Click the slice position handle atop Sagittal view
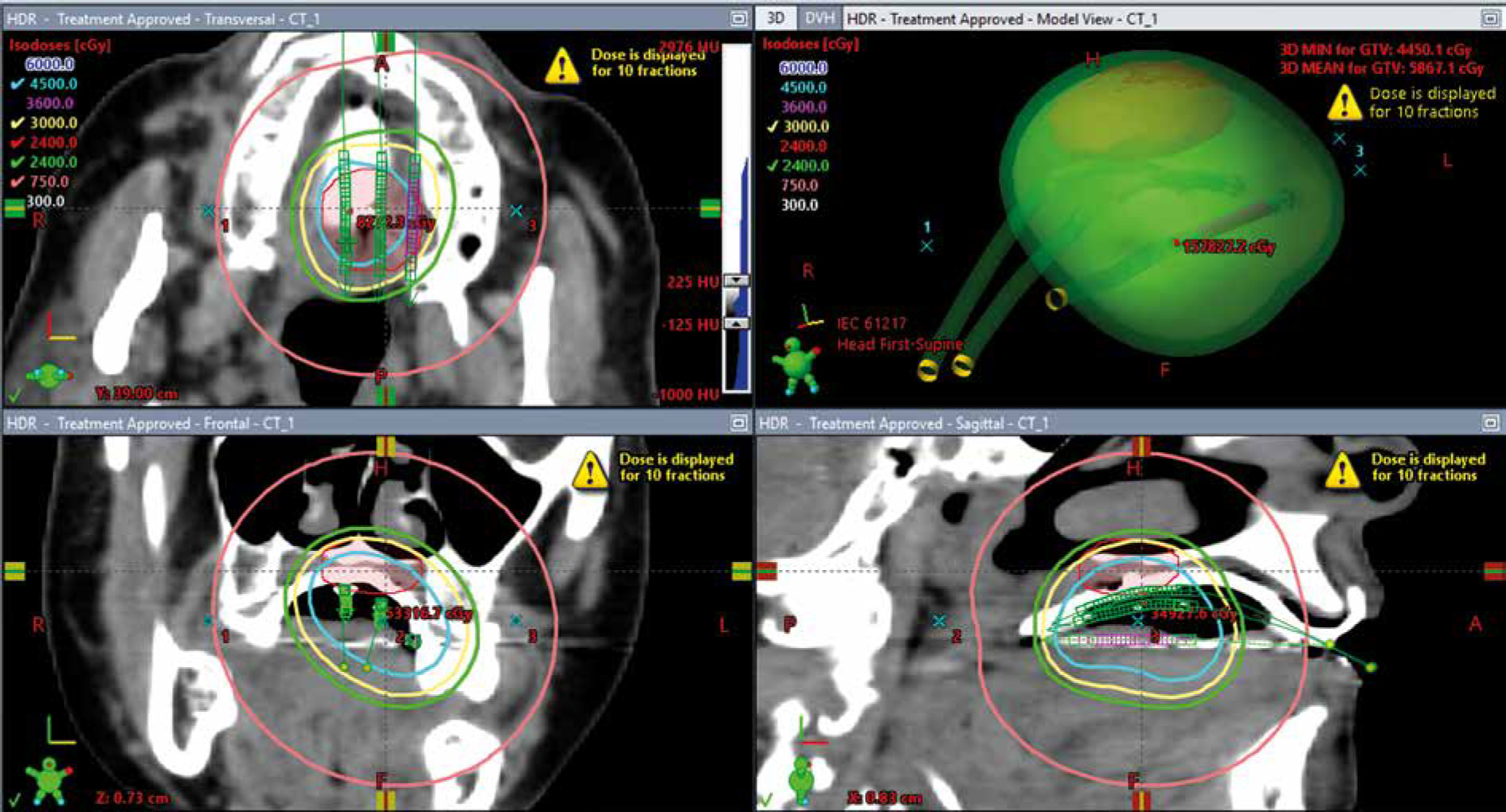 click(x=1140, y=445)
